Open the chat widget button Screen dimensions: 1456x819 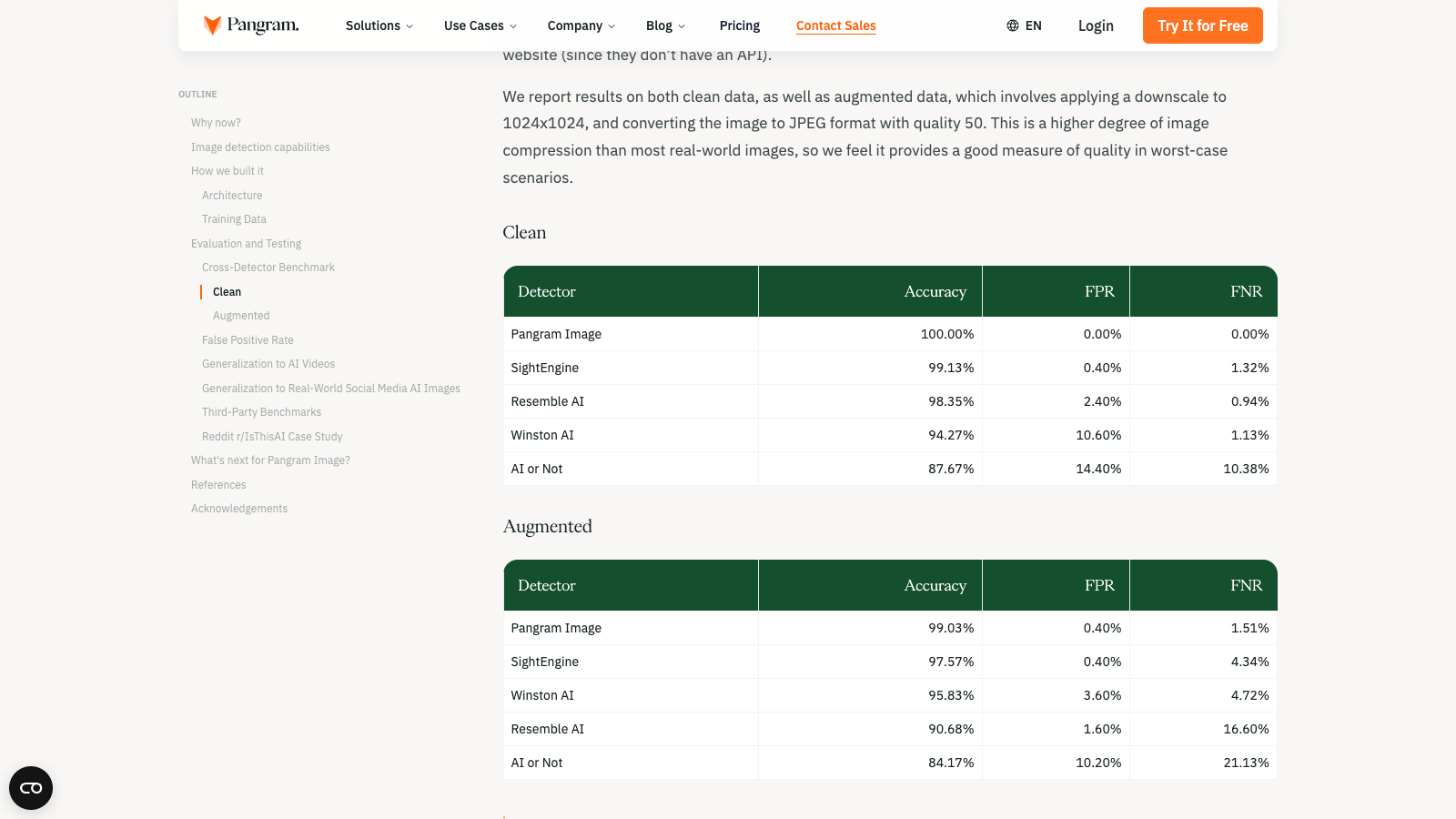pyautogui.click(x=31, y=788)
